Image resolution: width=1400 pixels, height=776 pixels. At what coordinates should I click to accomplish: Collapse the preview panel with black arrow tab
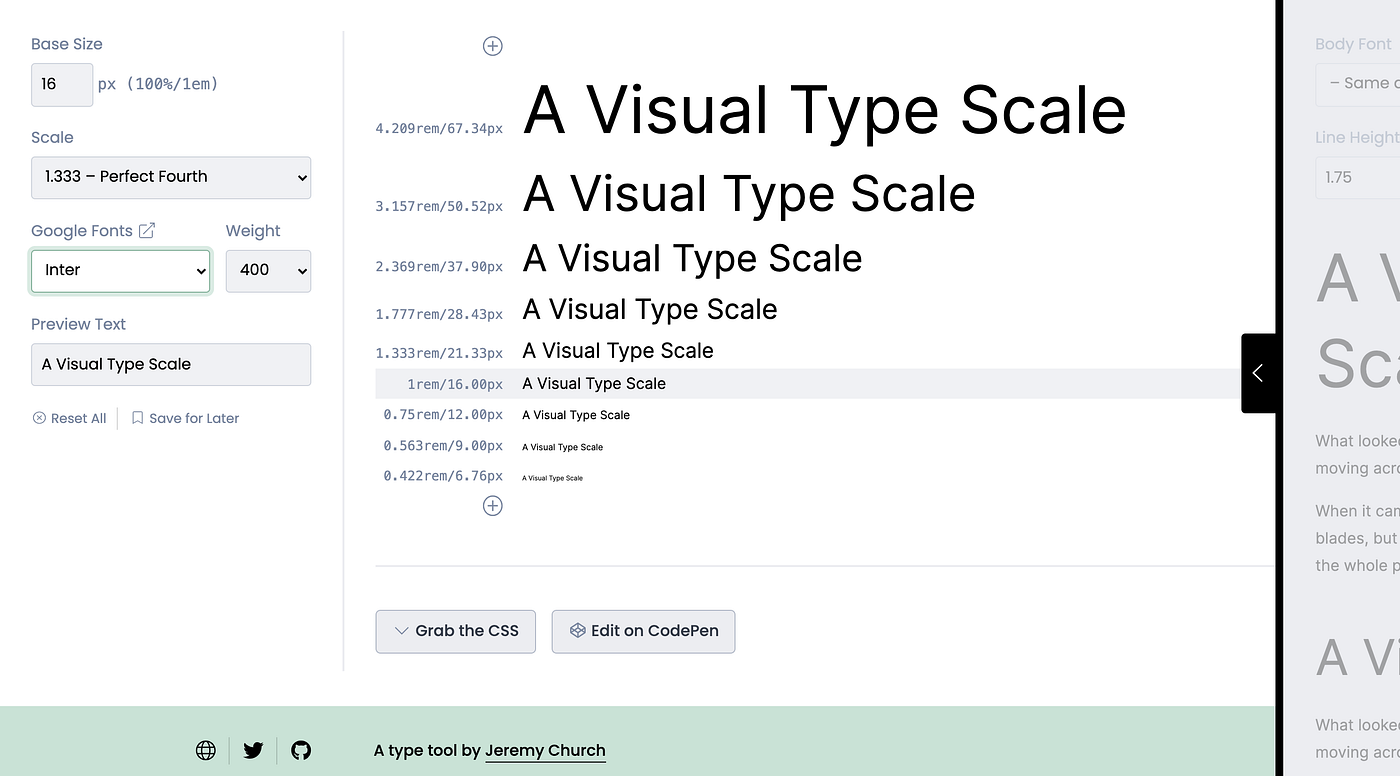(x=1258, y=373)
